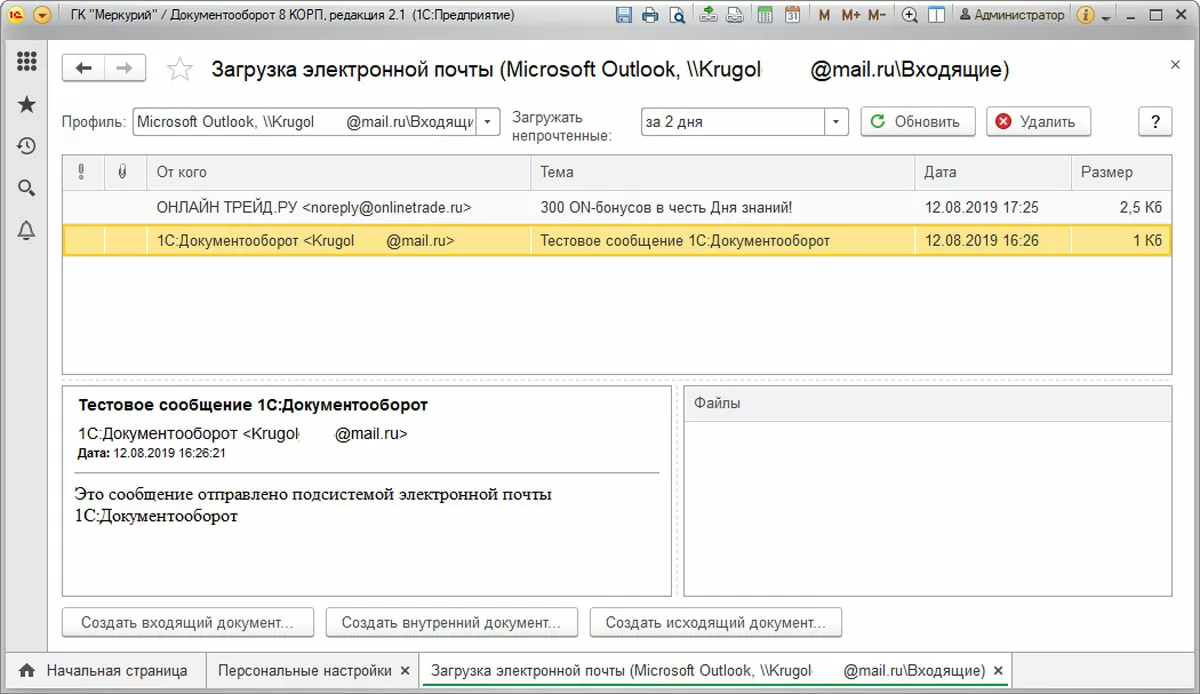Open Notifications bell in sidebar
1200x694 pixels.
(27, 230)
